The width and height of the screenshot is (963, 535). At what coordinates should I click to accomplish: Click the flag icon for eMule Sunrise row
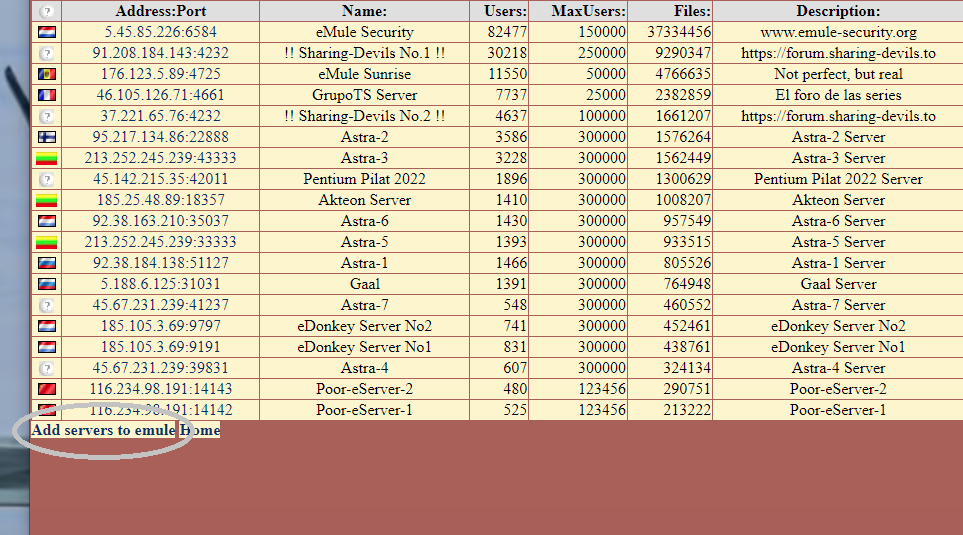pos(47,74)
